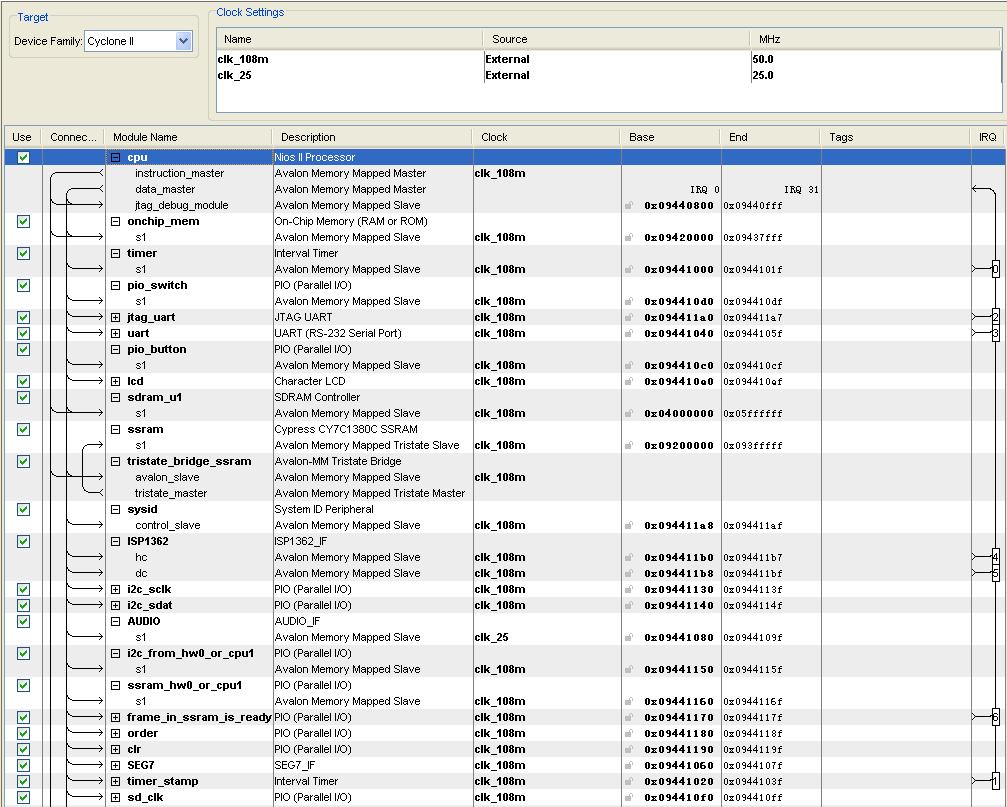
Task: Click the lock icon for ISP1362 hc base
Action: 629,557
